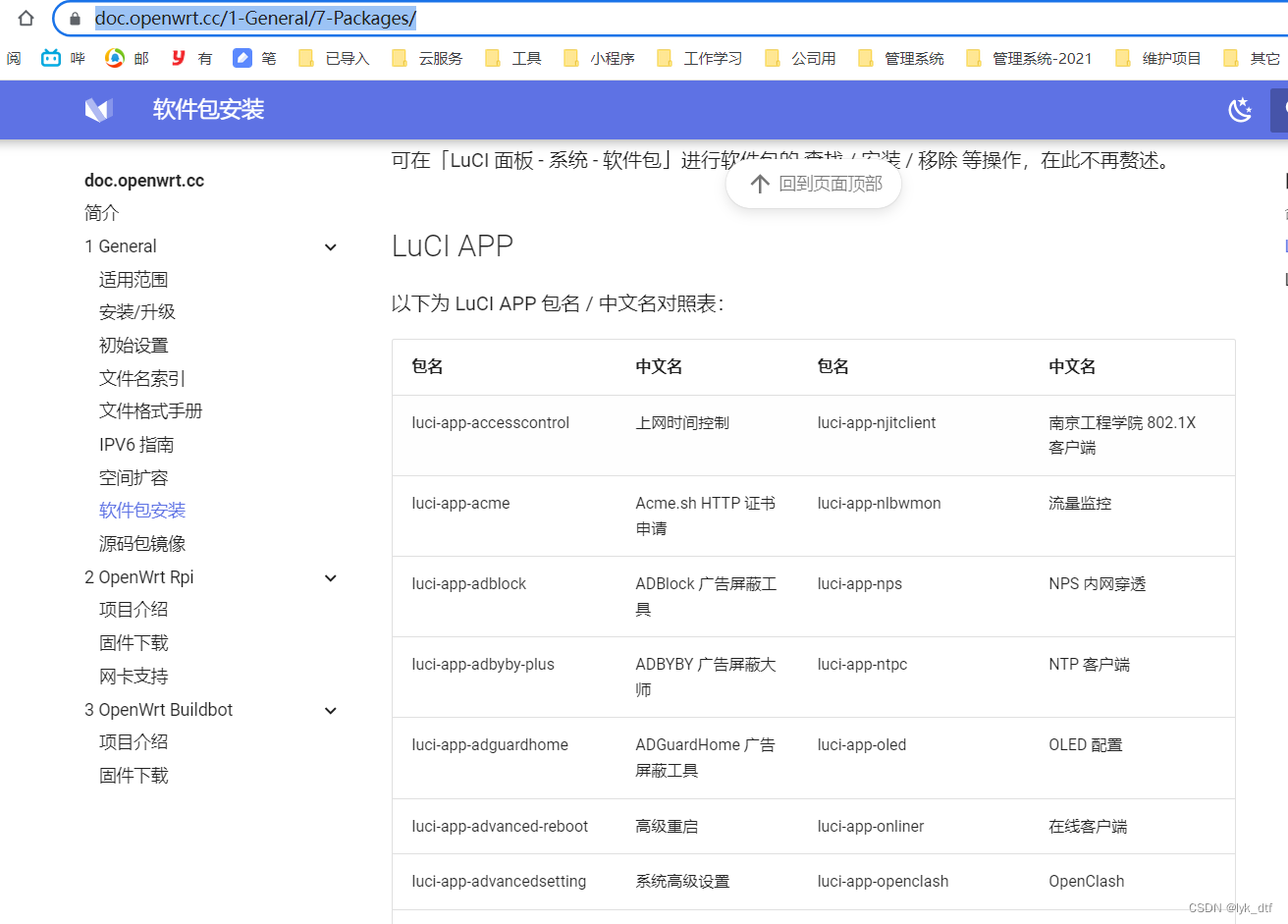Viewport: 1288px width, 924px height.
Task: Open the 工具 bookmark folder
Action: (513, 58)
